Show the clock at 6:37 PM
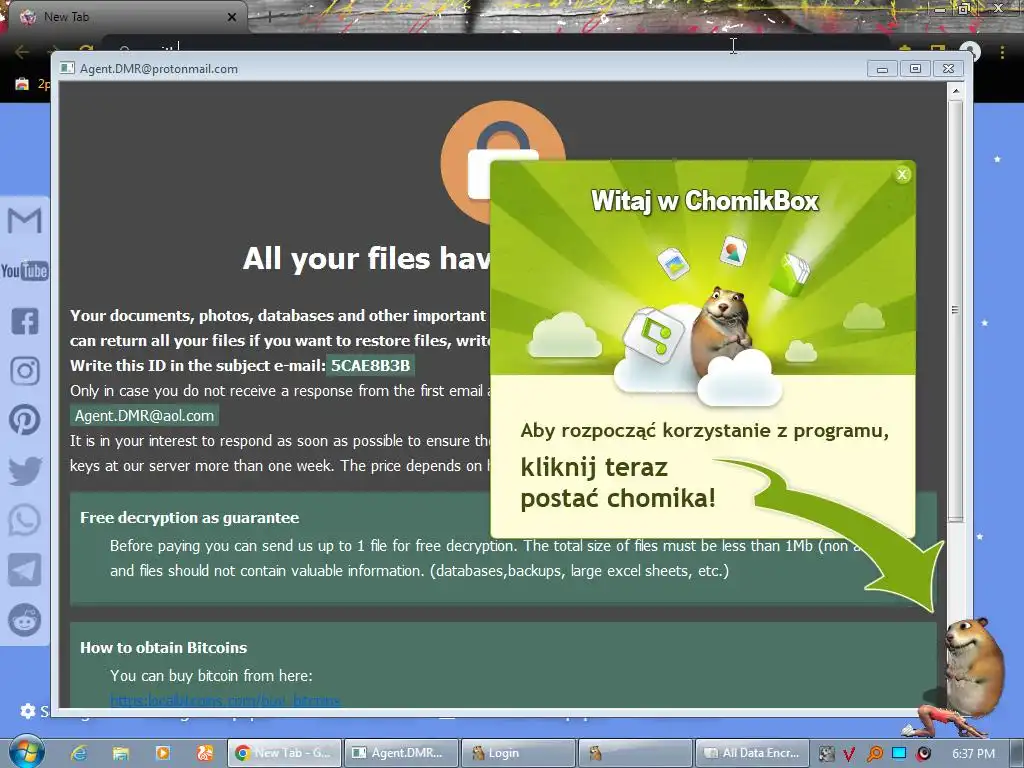This screenshot has height=768, width=1024. click(973, 754)
